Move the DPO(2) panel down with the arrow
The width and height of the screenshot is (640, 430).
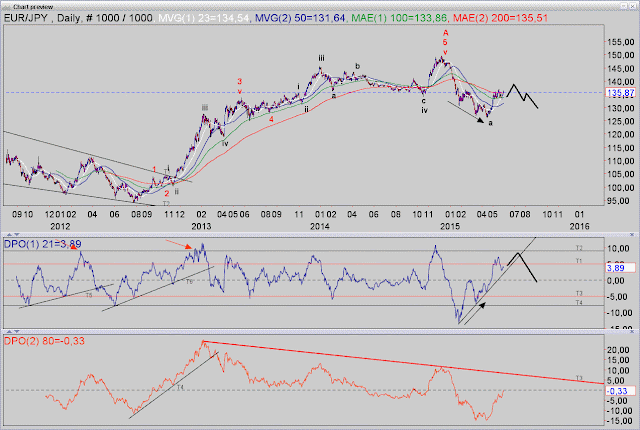click(x=17, y=331)
